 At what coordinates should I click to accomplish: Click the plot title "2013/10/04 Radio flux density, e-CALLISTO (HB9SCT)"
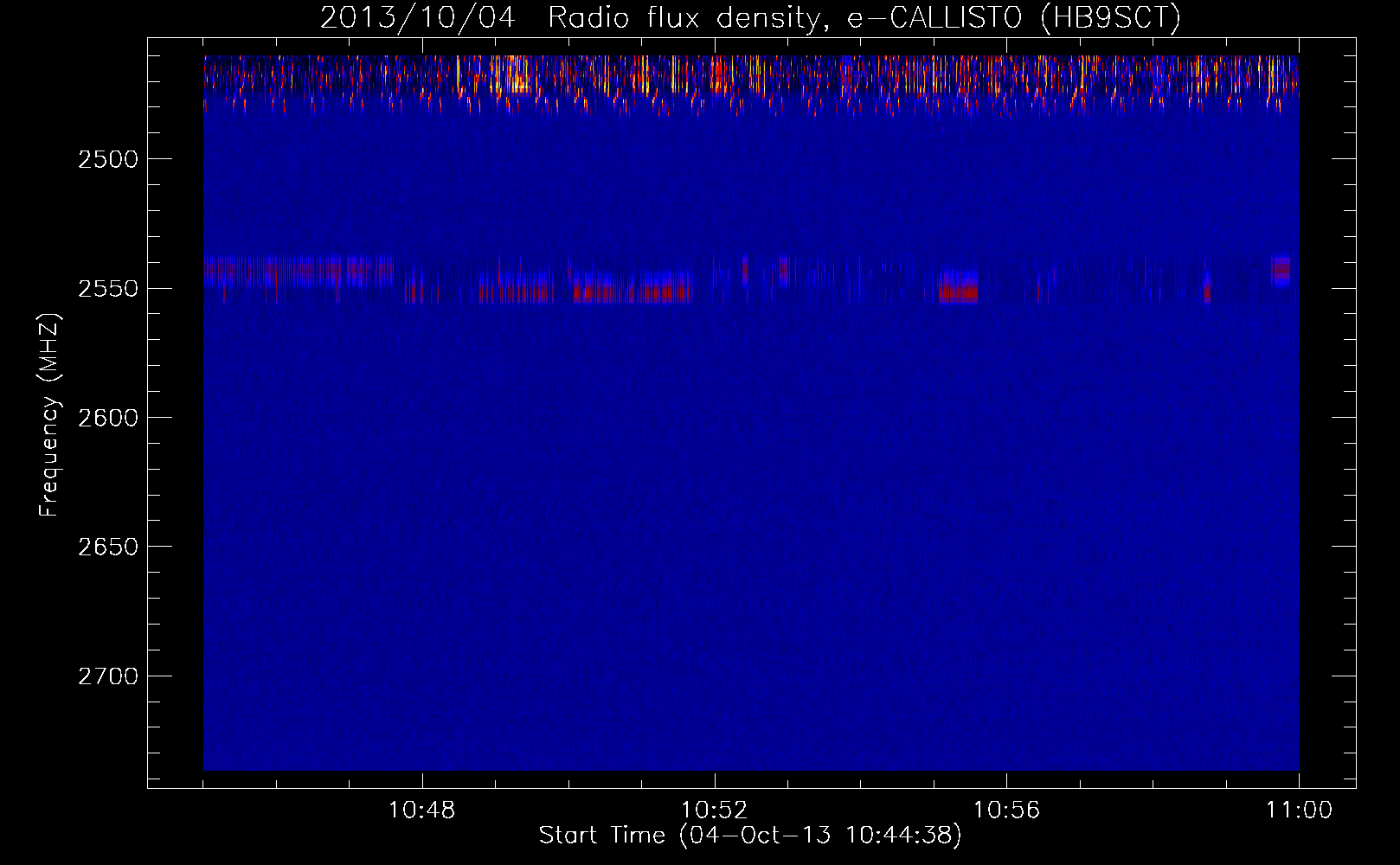point(750,17)
